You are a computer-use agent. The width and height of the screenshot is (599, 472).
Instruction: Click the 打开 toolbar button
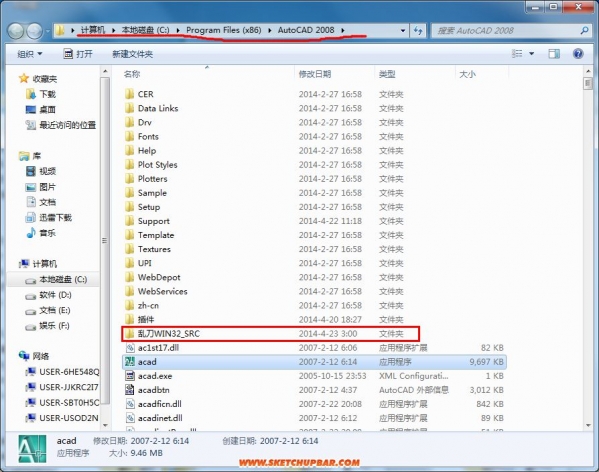coord(78,54)
